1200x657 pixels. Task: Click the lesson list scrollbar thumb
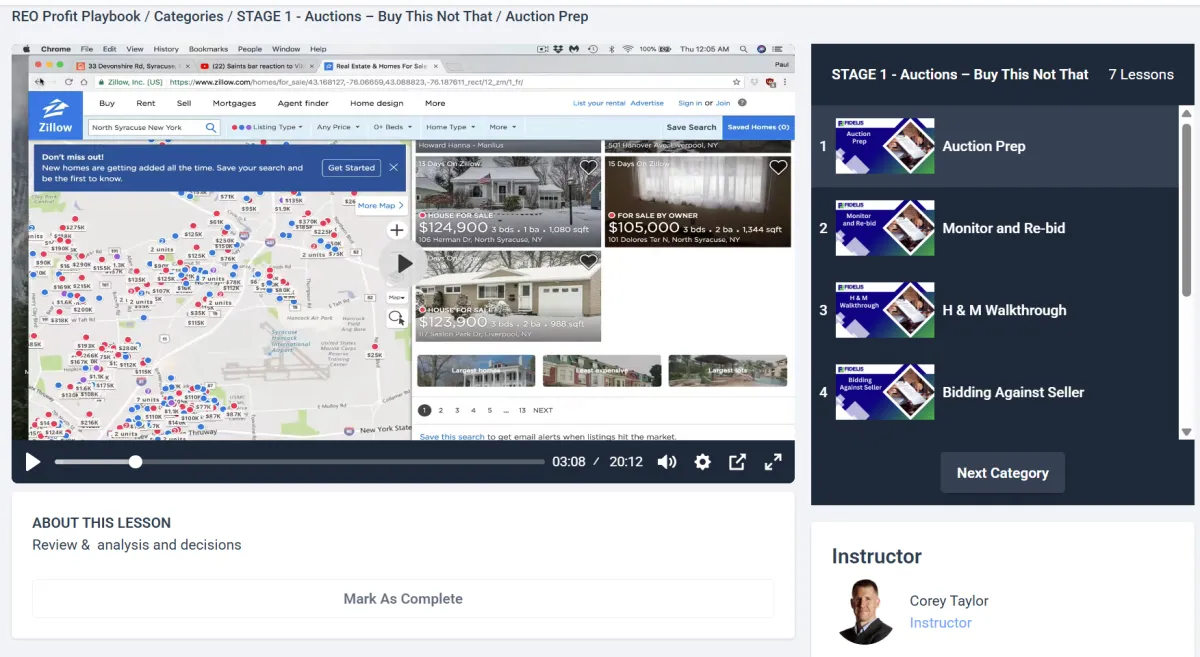pyautogui.click(x=1187, y=208)
